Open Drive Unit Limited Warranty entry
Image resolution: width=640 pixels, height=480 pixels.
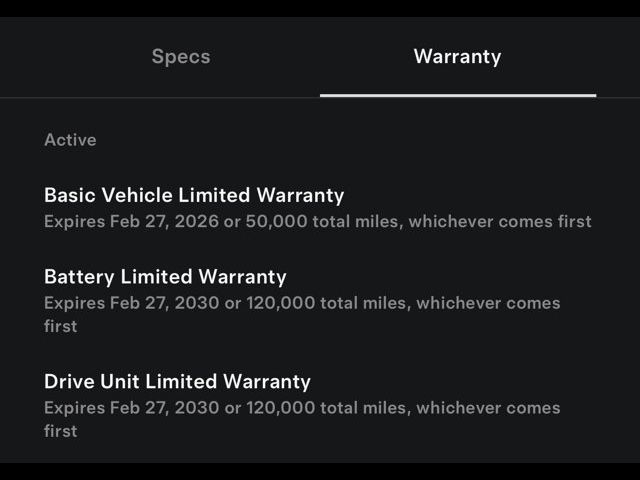pyautogui.click(x=177, y=381)
